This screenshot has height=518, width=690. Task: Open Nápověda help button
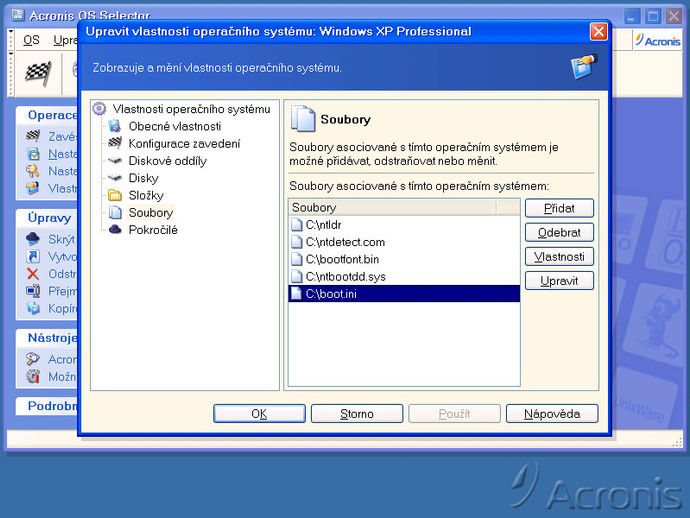tap(552, 414)
